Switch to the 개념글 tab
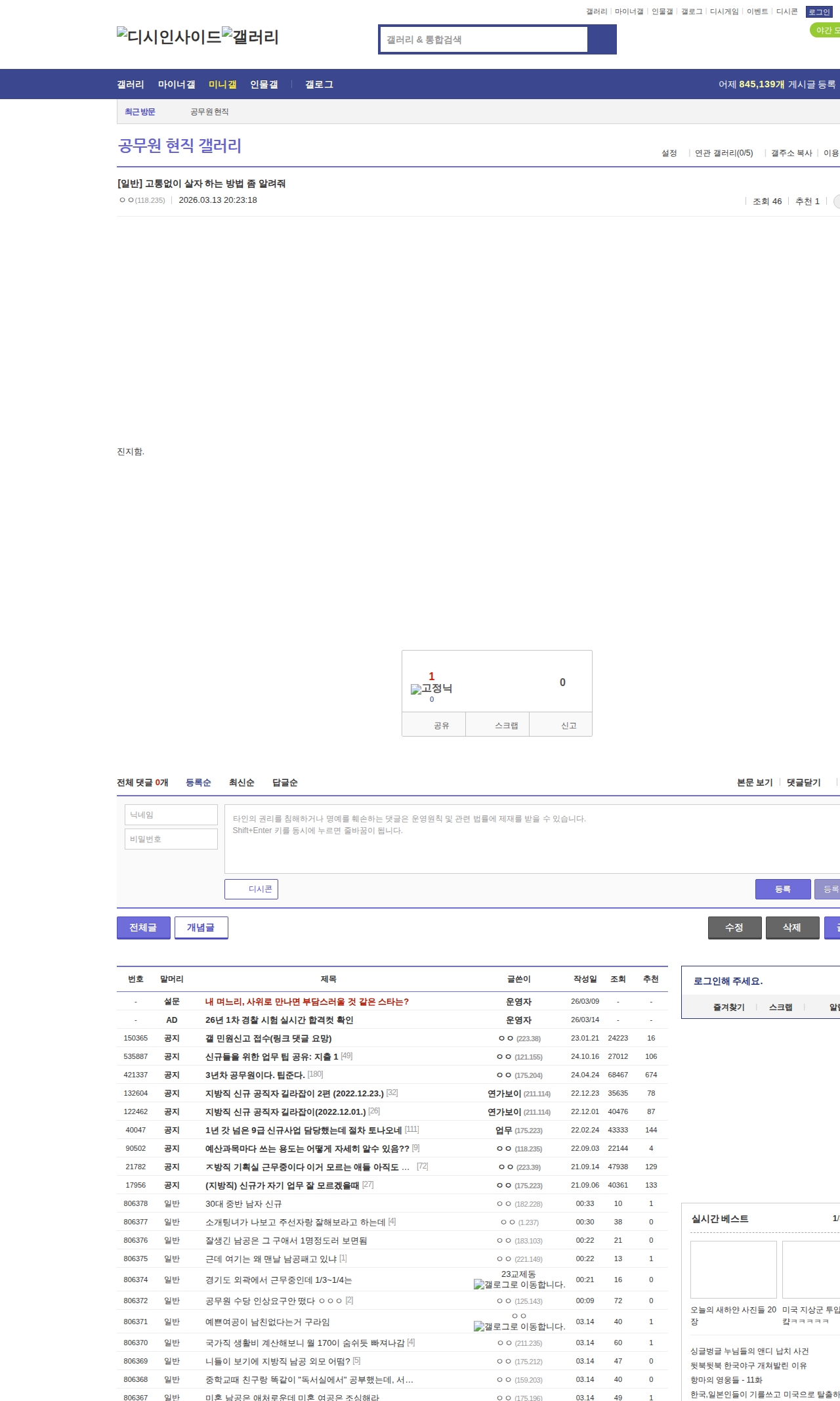Screen dimensions: 840x1401 coord(201,928)
